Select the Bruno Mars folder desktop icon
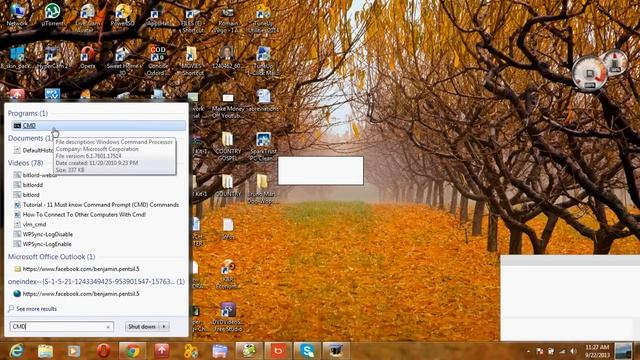The image size is (640, 360). [263, 189]
